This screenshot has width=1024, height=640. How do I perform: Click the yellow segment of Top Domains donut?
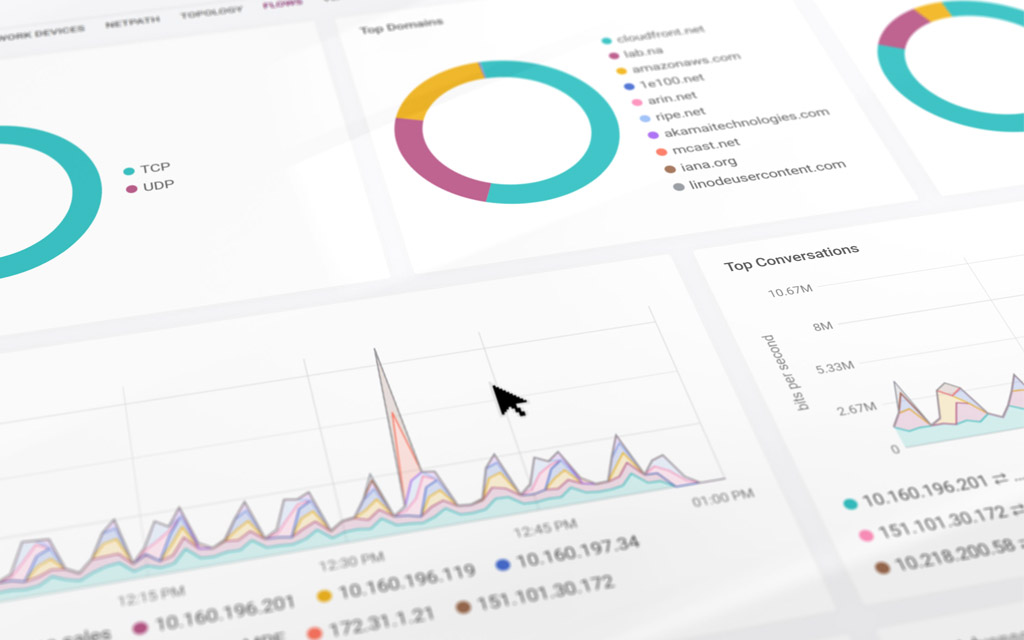tap(436, 89)
